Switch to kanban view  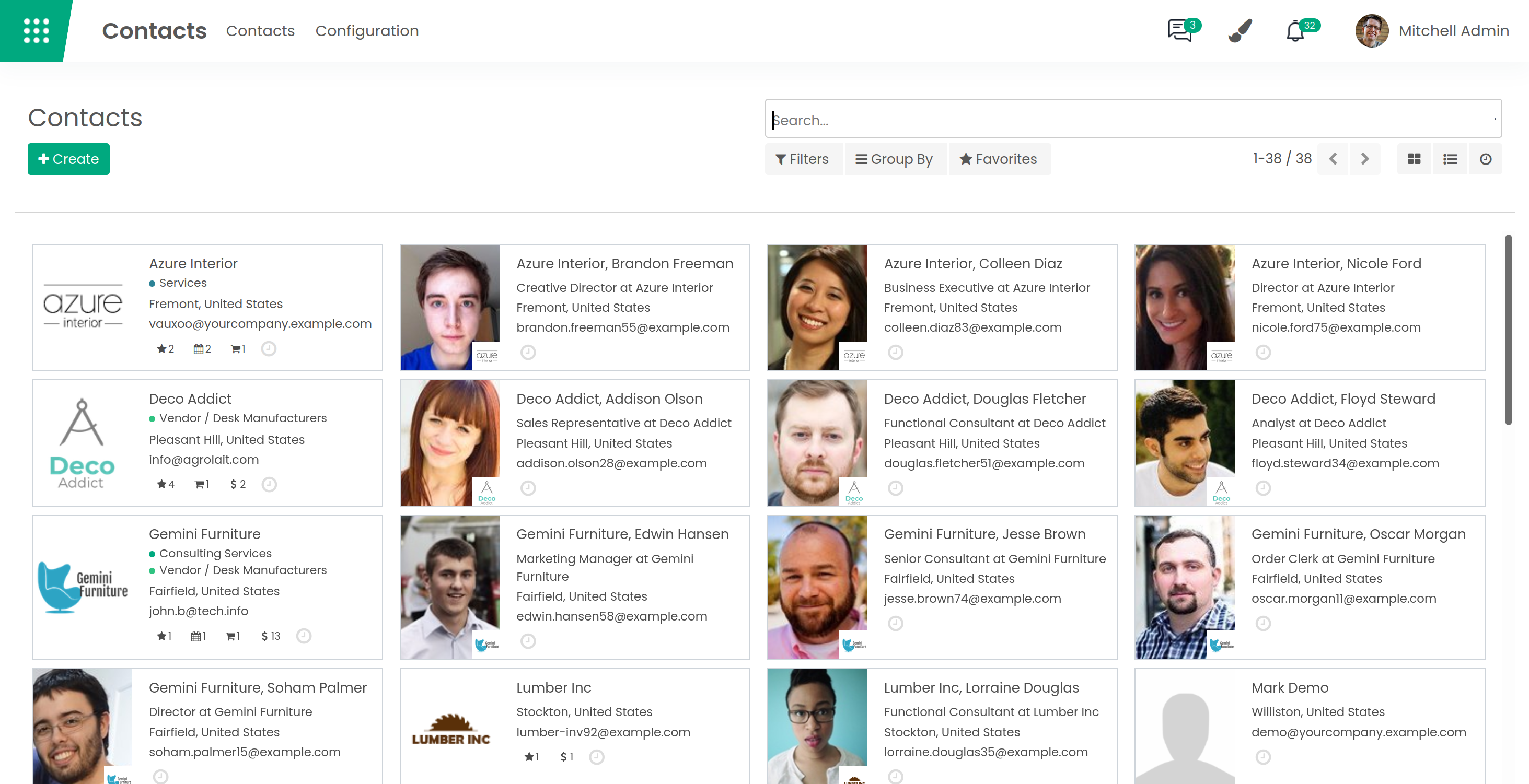[1414, 159]
